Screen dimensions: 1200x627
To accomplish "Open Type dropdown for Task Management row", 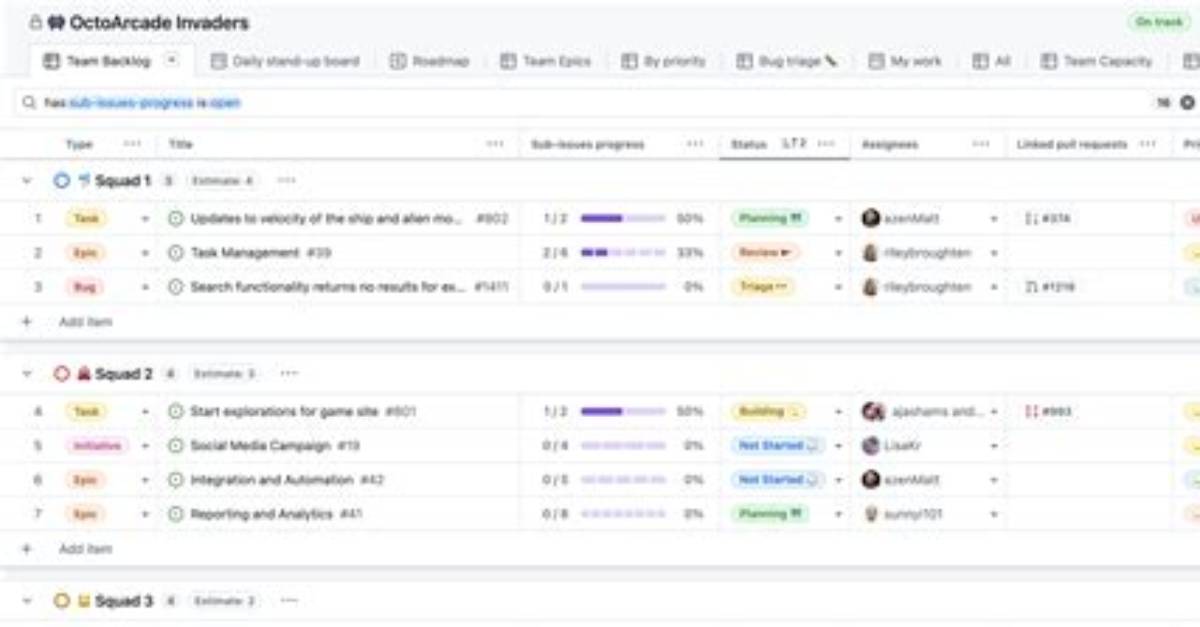I will 145,253.
